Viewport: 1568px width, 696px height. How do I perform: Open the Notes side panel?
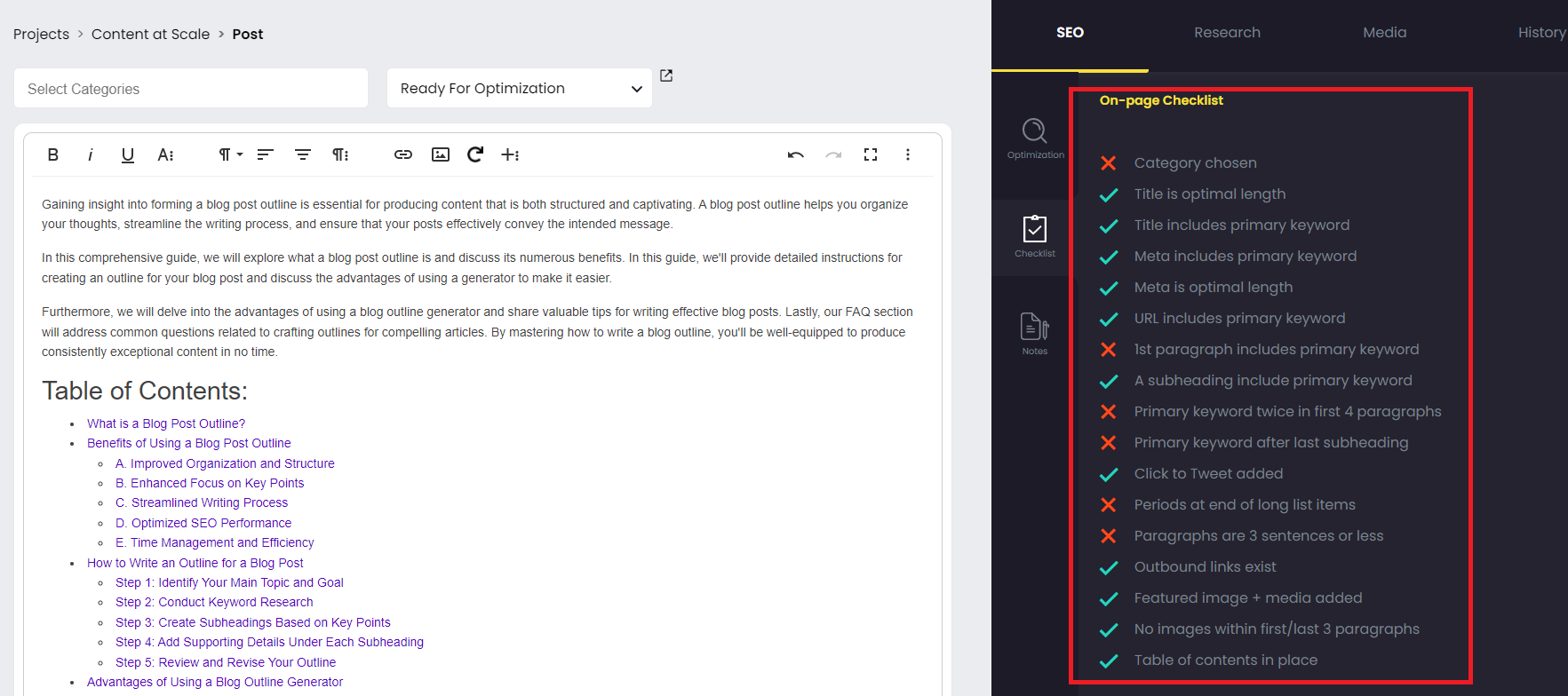(1035, 334)
